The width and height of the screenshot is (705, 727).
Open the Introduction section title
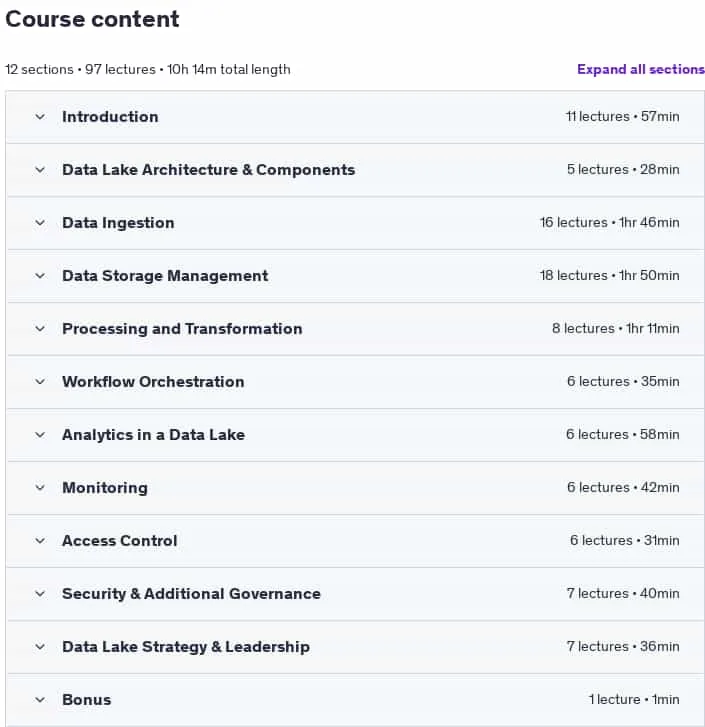[110, 117]
